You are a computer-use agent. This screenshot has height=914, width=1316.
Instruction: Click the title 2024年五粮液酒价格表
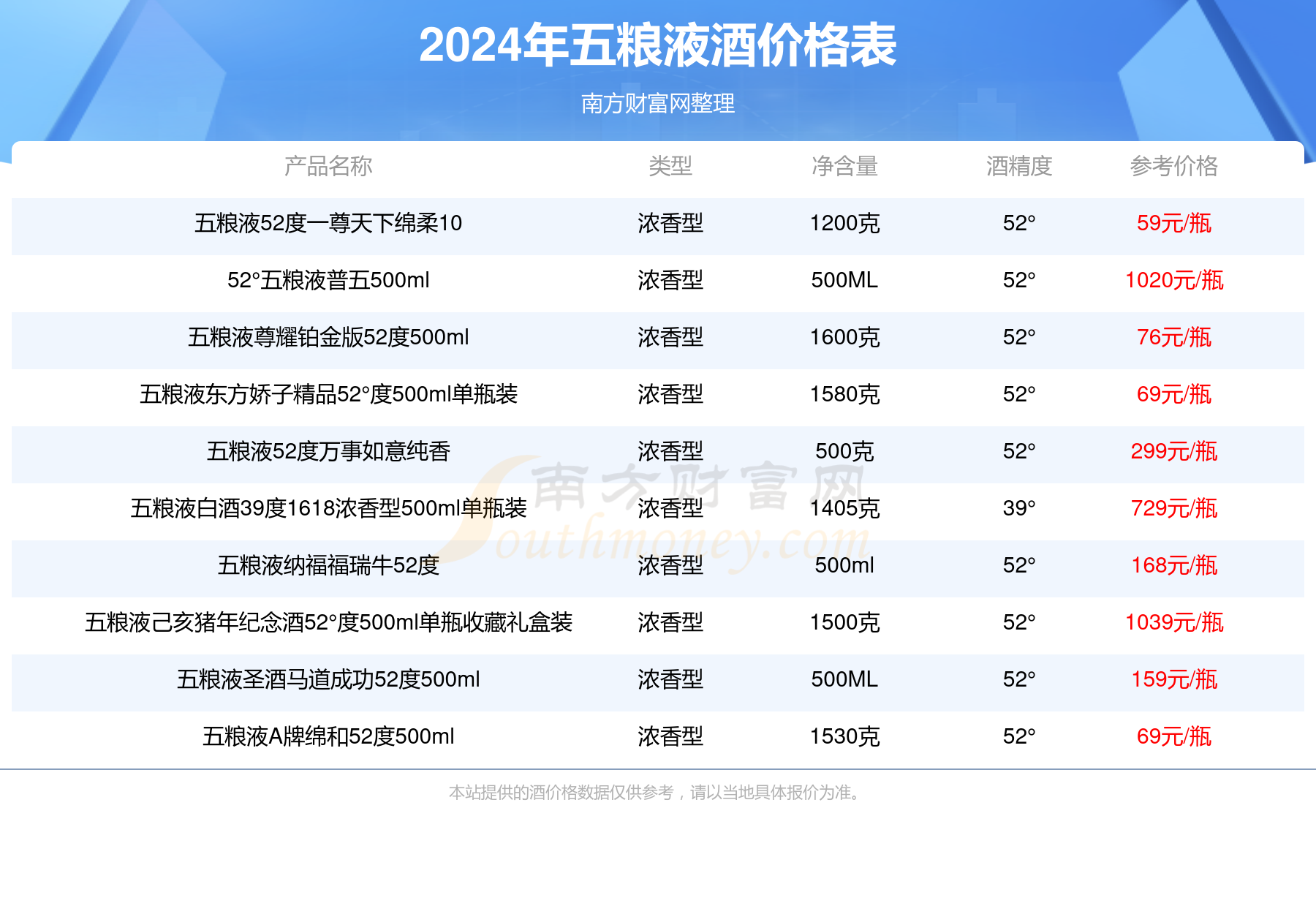[x=658, y=45]
